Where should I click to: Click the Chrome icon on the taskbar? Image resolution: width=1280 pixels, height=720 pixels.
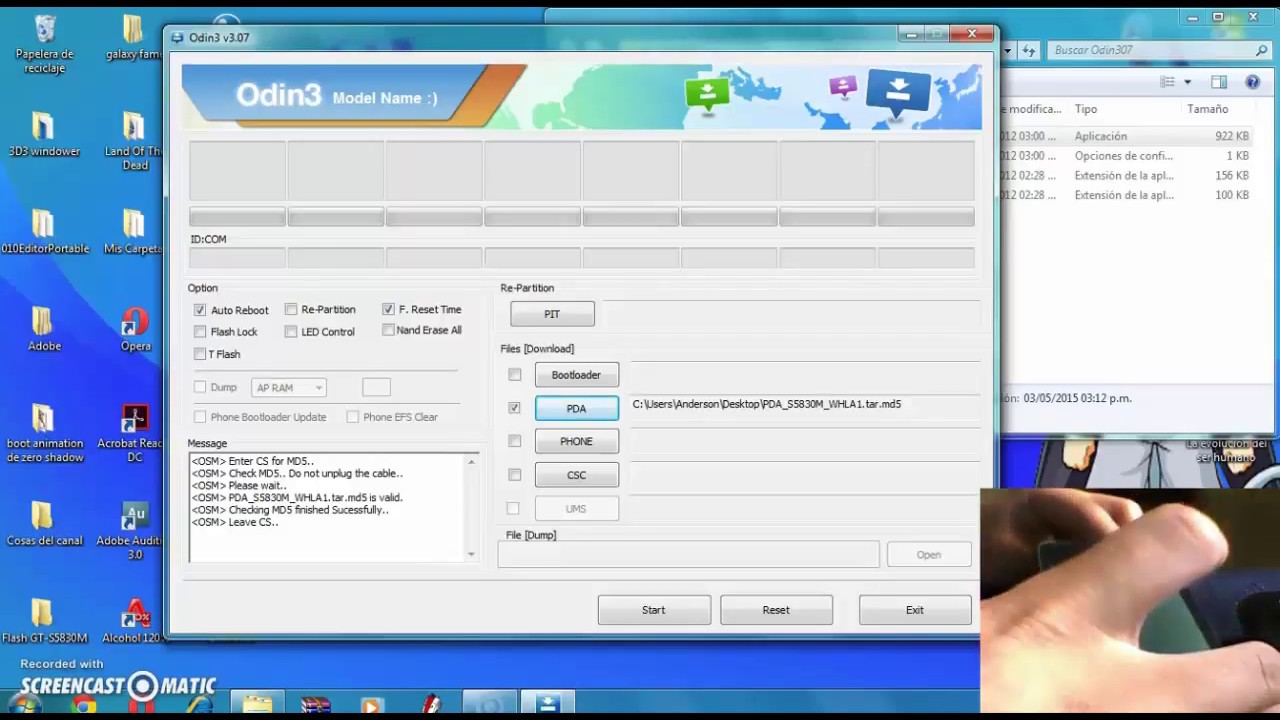pyautogui.click(x=84, y=705)
